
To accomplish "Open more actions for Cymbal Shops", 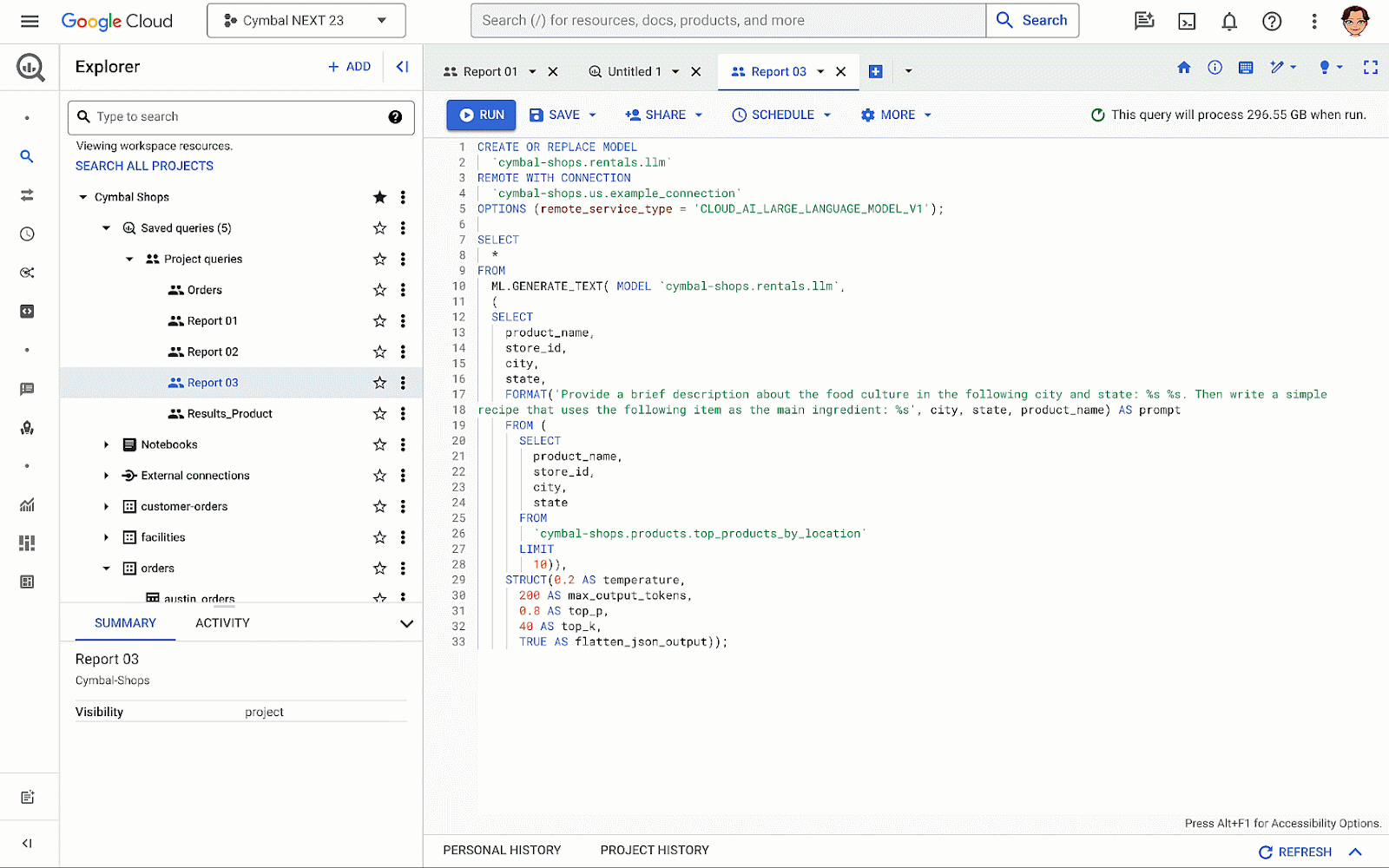I will pos(403,197).
